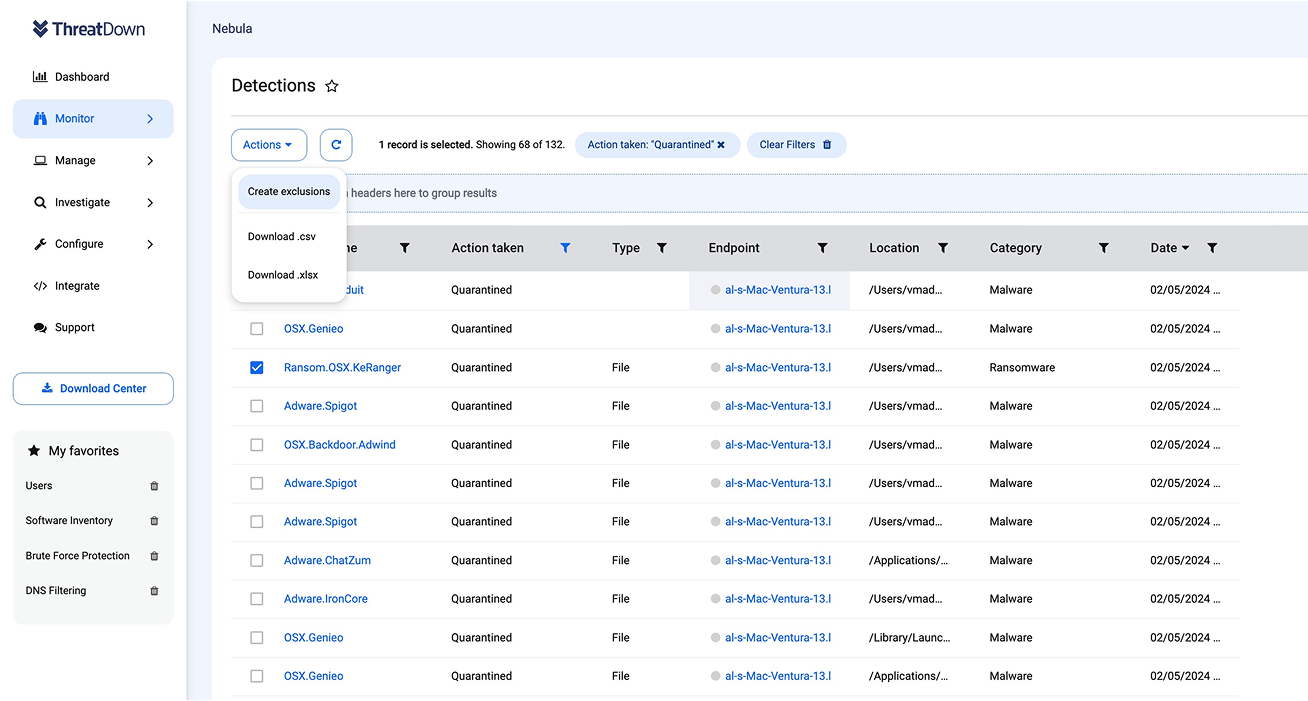Open the Download Center button

pos(93,389)
